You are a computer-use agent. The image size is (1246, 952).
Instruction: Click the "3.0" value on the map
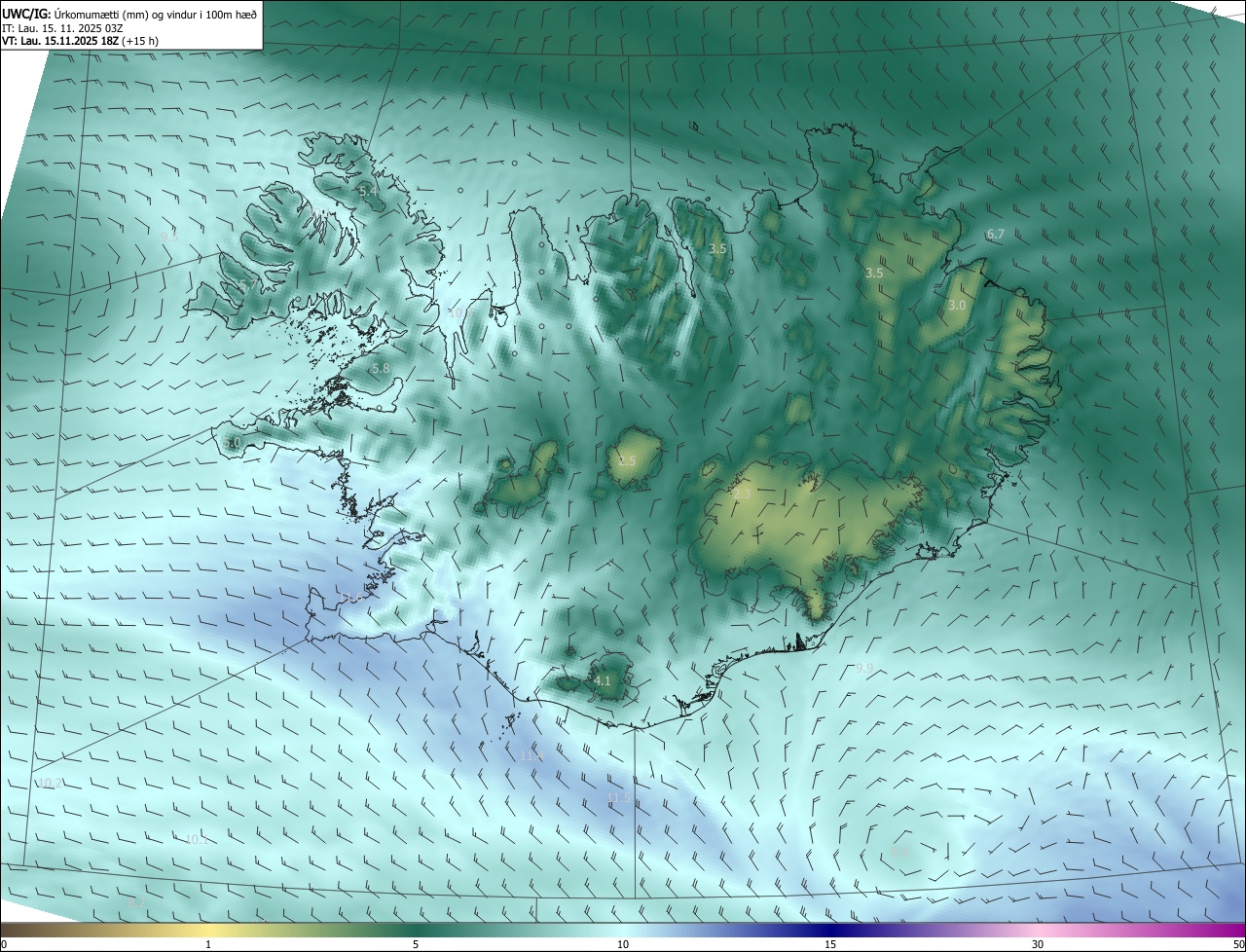(957, 306)
